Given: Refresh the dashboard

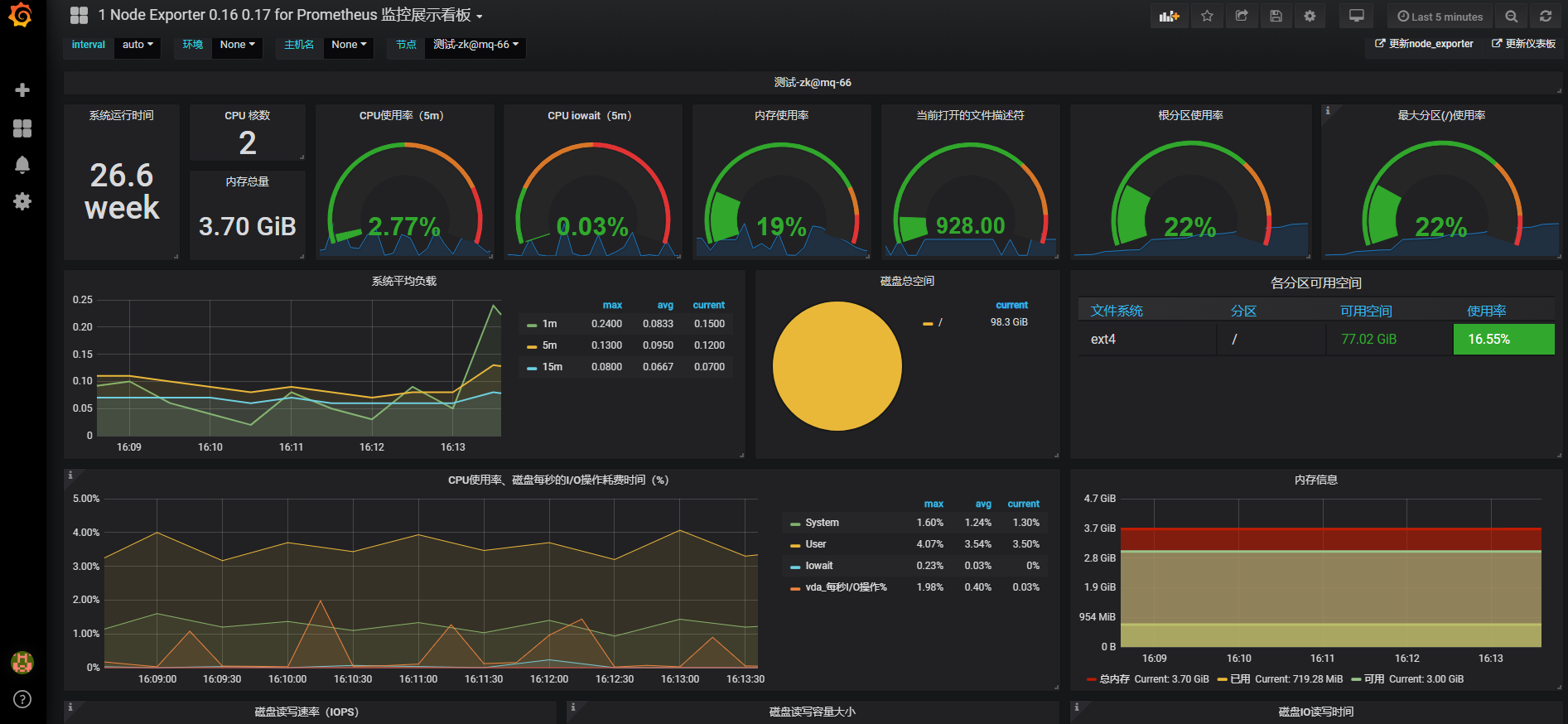Looking at the screenshot, I should 1546,16.
